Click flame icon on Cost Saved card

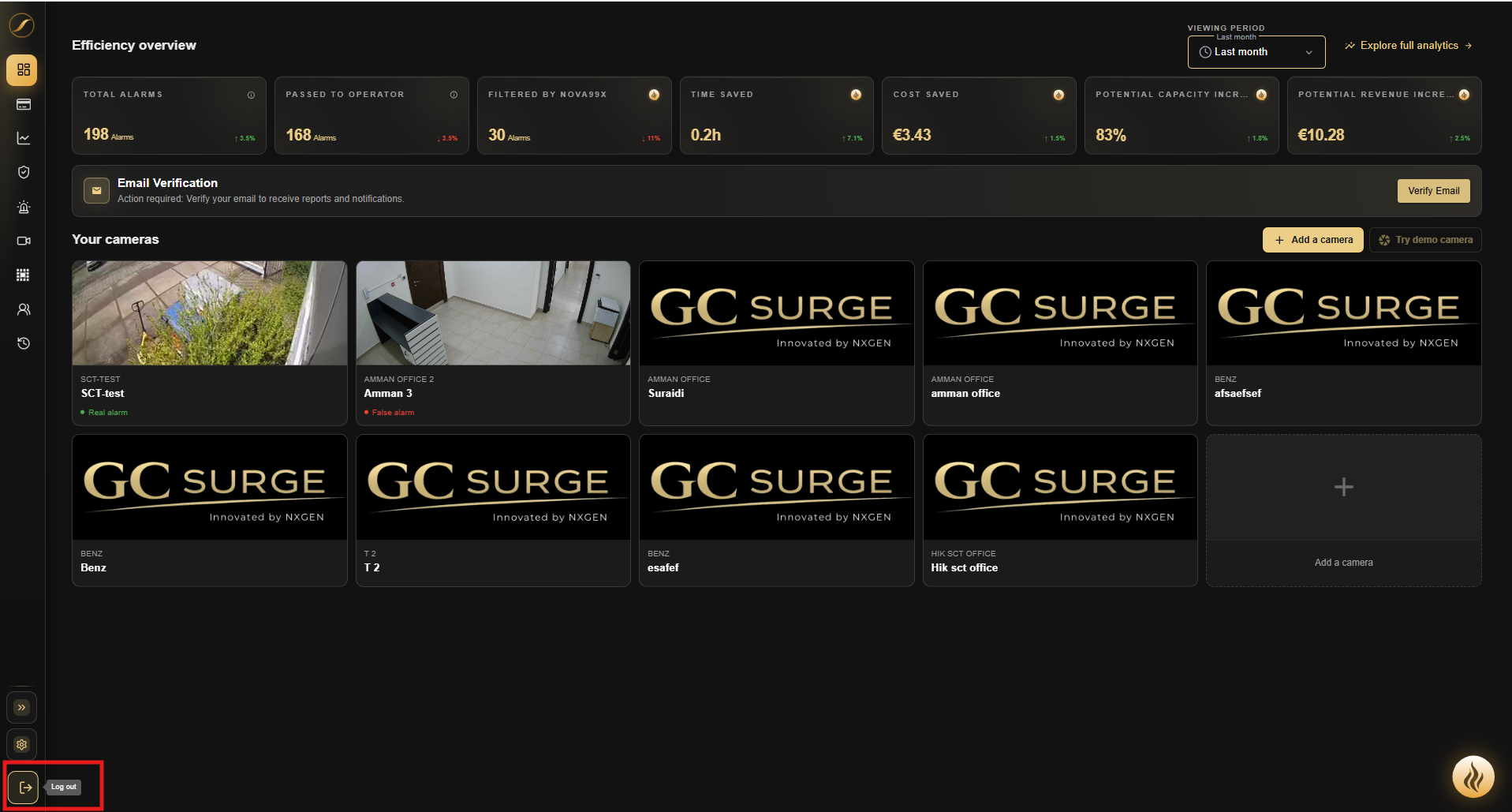click(x=1058, y=95)
